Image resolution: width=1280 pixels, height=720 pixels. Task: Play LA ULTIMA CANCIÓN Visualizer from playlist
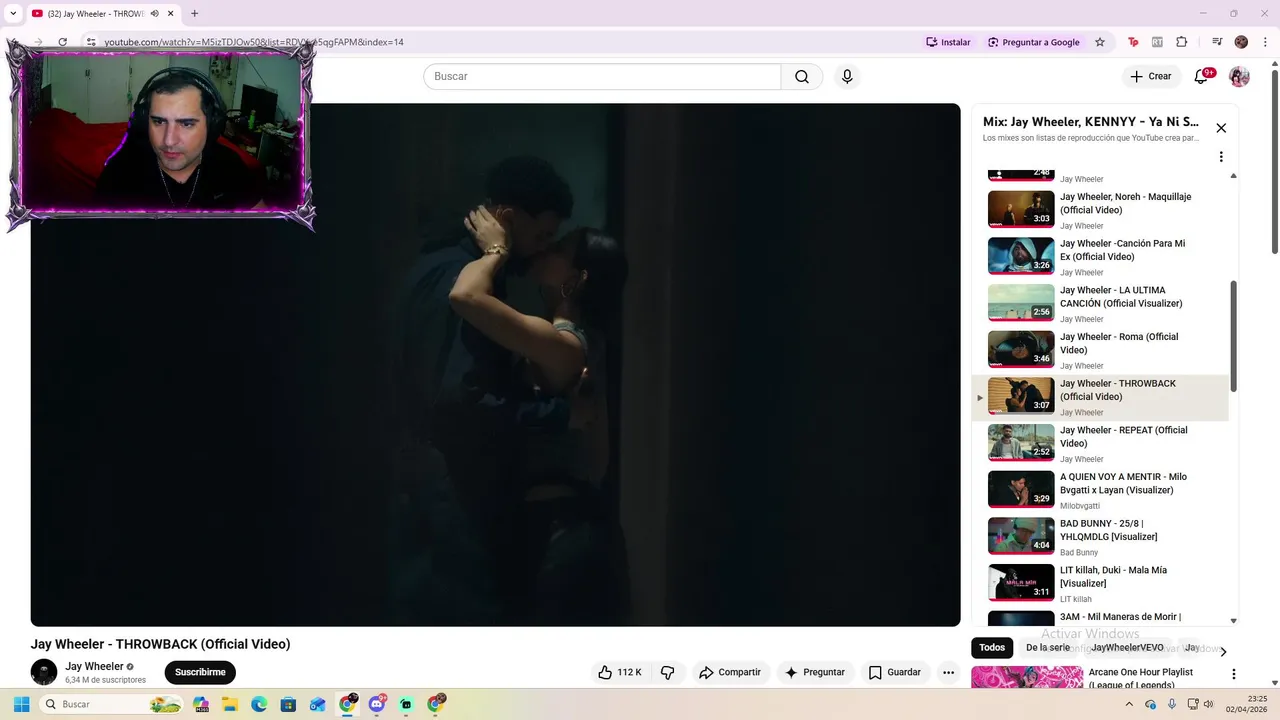[1100, 304]
